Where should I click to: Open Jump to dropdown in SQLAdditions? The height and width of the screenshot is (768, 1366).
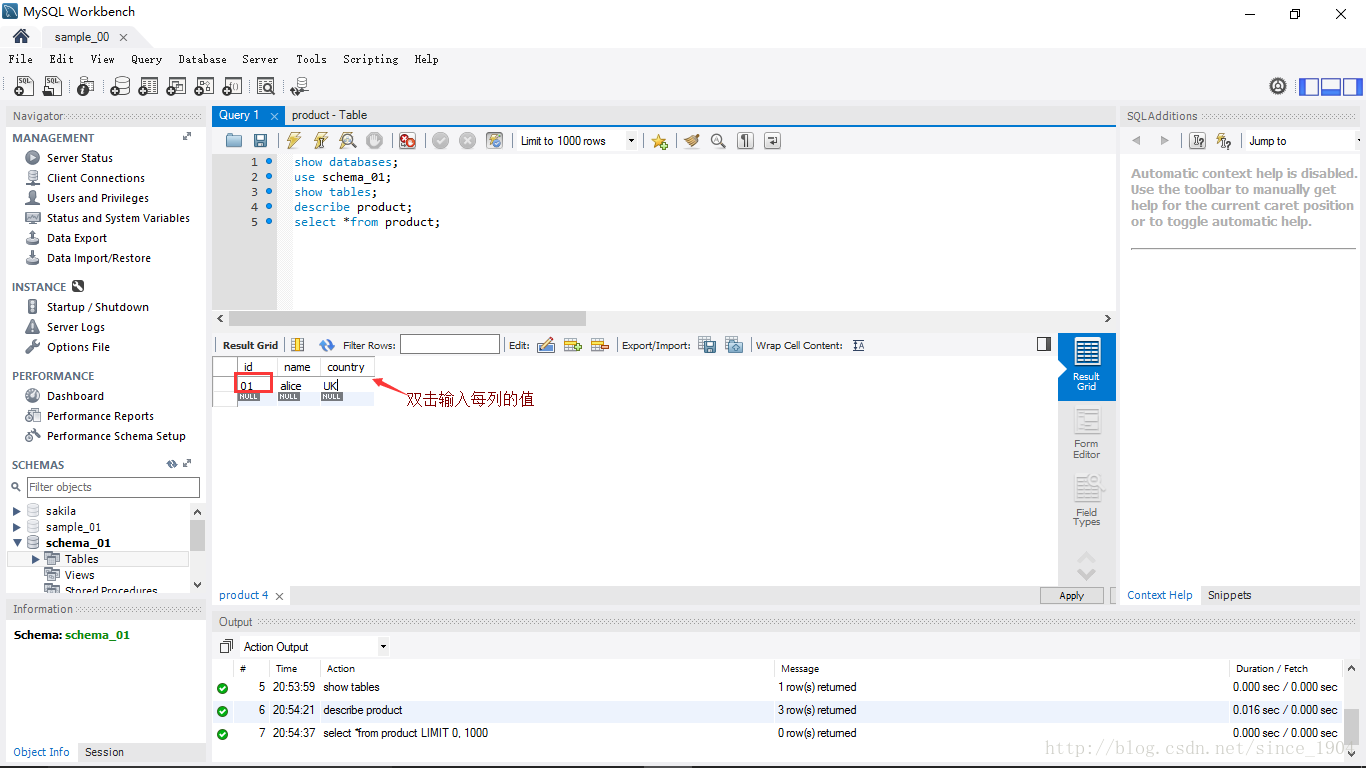(1301, 141)
